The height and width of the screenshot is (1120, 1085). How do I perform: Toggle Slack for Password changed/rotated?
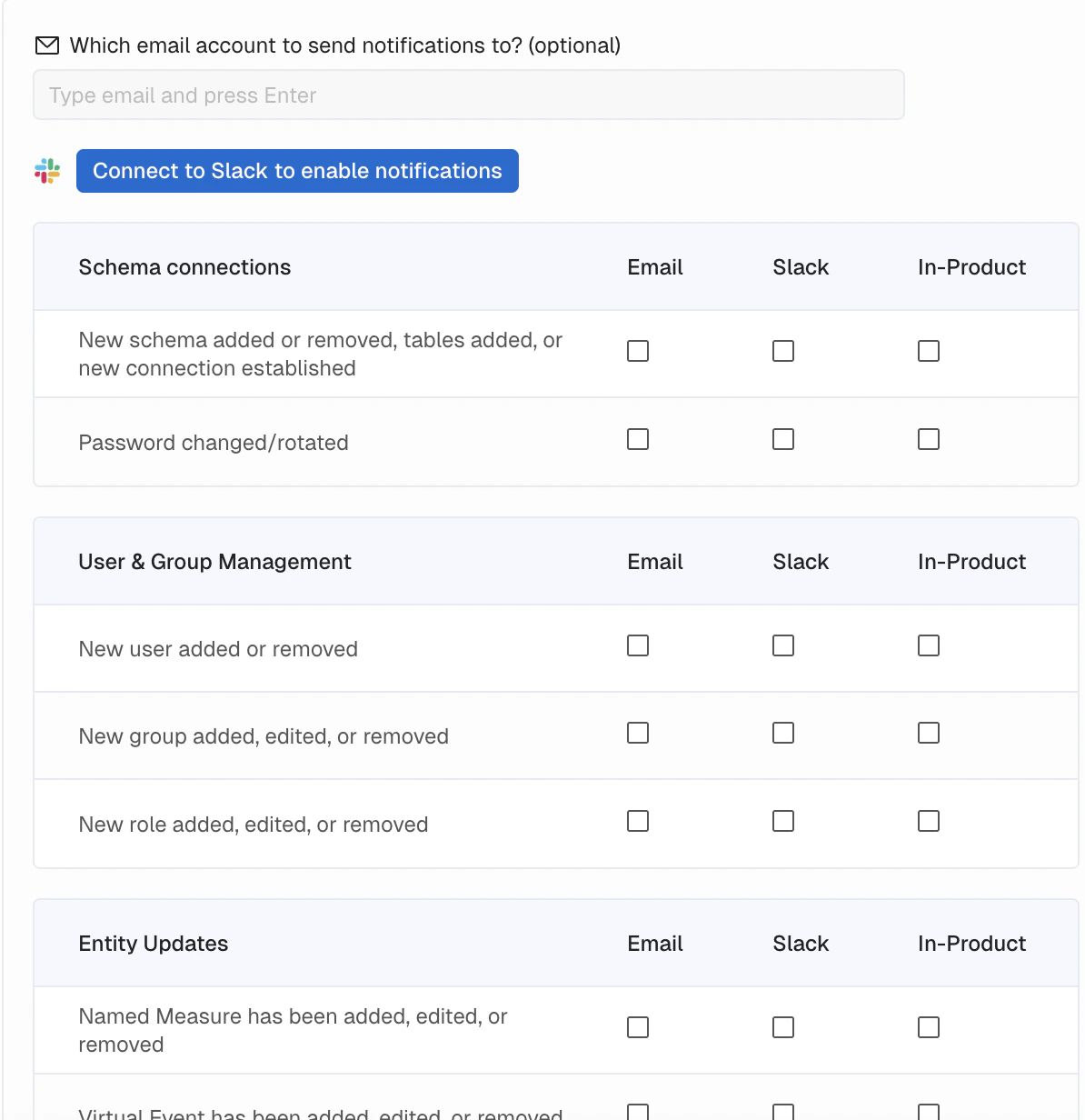tap(783, 439)
